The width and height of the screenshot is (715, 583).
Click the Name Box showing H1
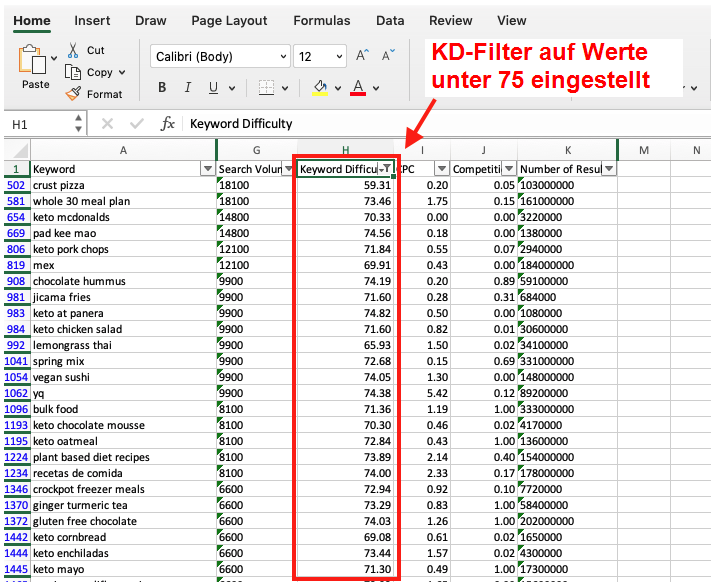point(39,124)
